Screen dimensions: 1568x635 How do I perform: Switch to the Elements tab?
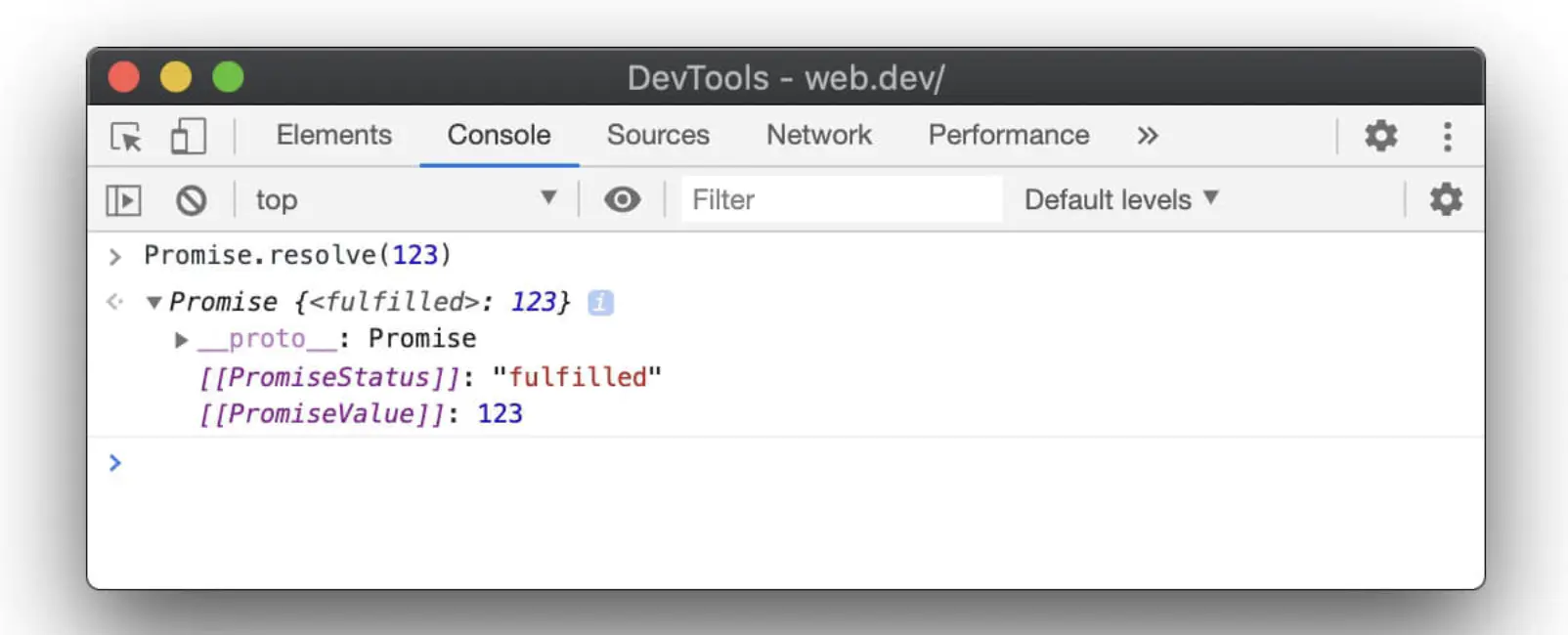coord(333,135)
